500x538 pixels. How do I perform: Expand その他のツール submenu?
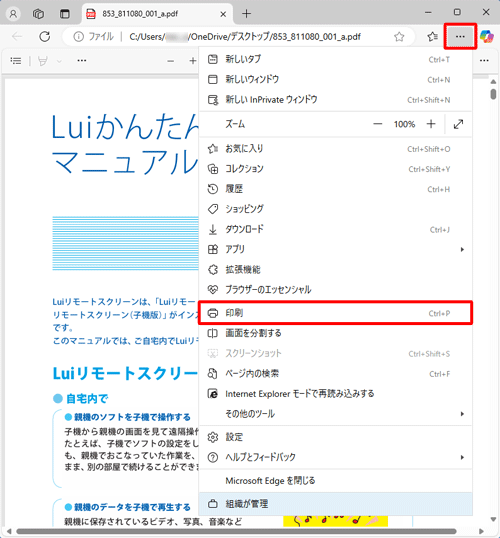click(x=335, y=414)
